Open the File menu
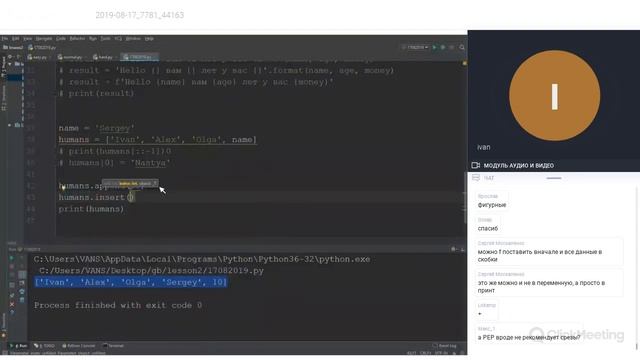Viewport: 640px width, 360px height. 4,39
